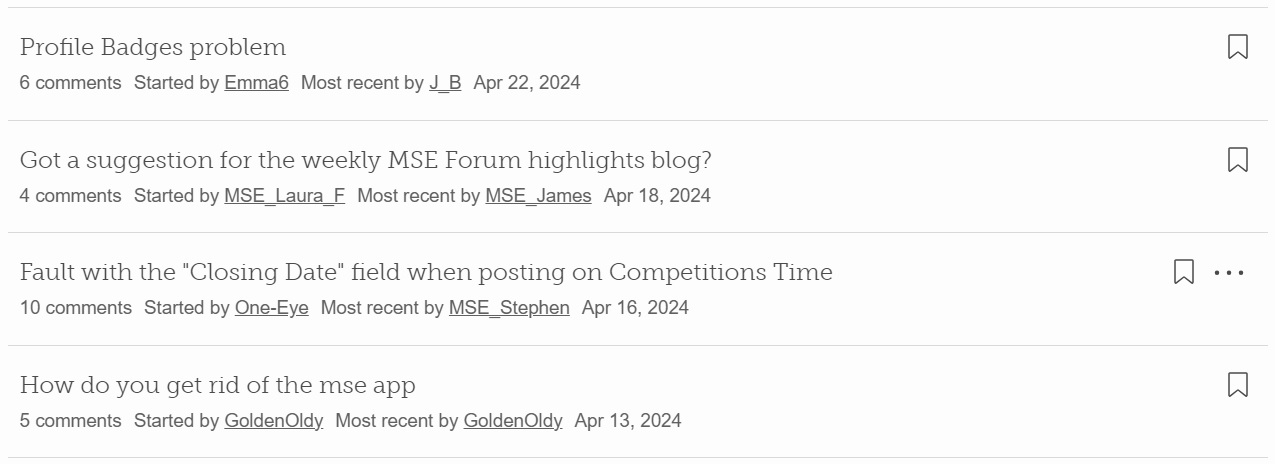
Task: View Emma6 user profile
Action: [256, 83]
